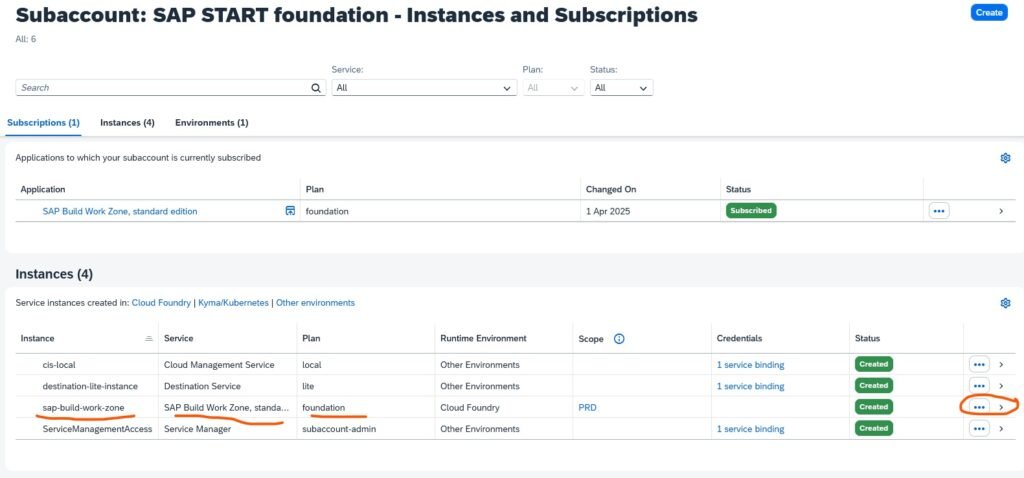This screenshot has height=478, width=1024.
Task: Open the Service filter dropdown
Action: pos(425,88)
